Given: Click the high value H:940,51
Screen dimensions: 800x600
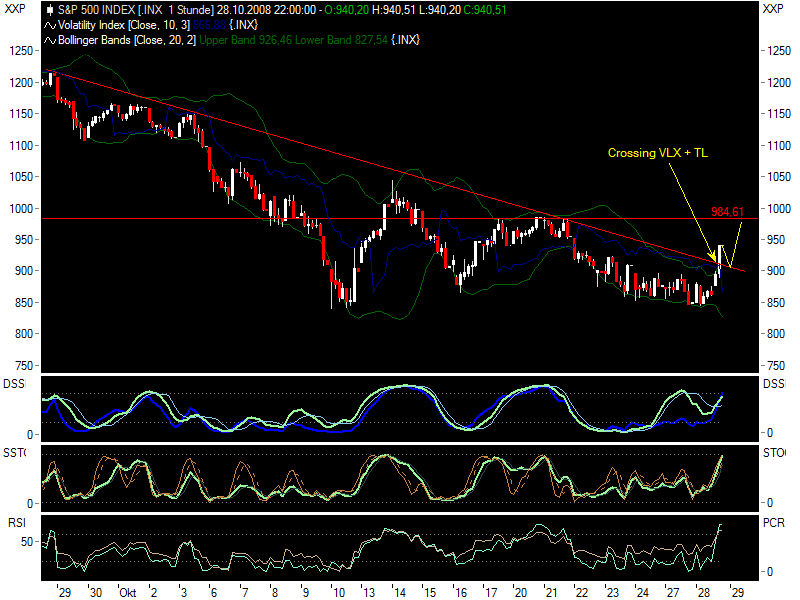Looking at the screenshot, I should 394,10.
